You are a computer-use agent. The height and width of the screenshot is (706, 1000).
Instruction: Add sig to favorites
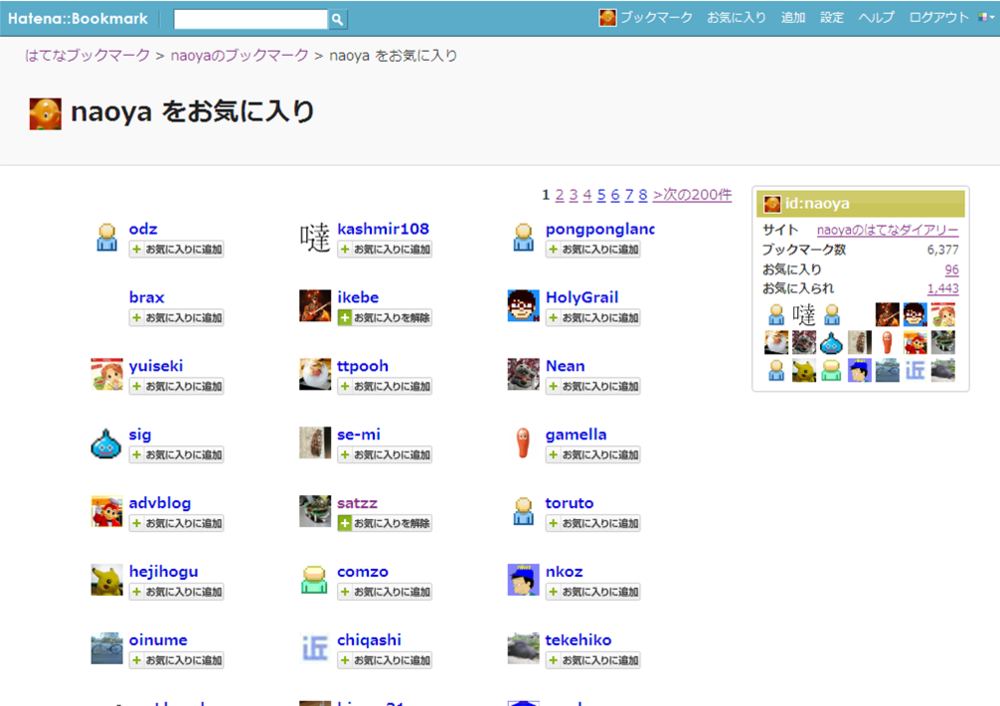(177, 455)
